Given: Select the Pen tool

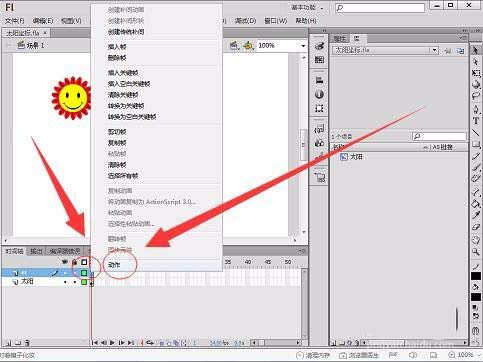Looking at the screenshot, I should pos(476,109).
